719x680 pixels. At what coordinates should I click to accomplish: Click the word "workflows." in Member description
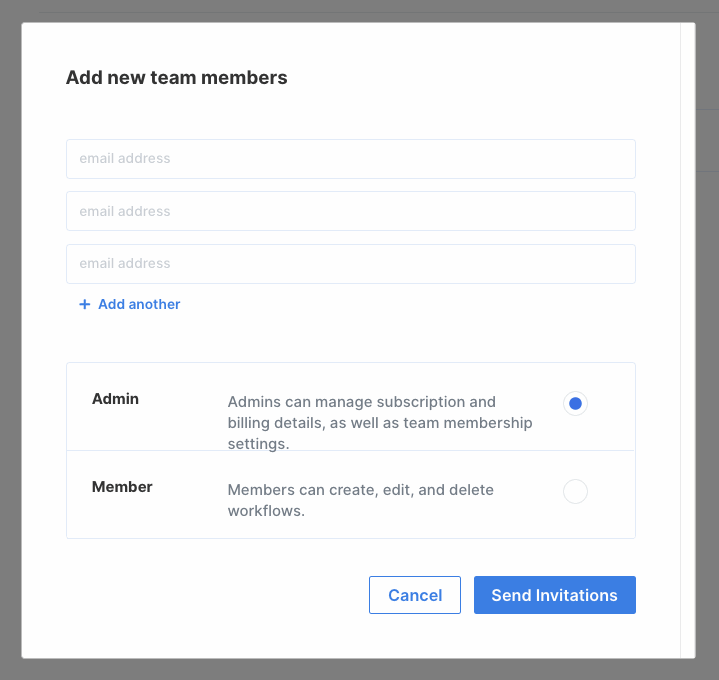click(x=266, y=511)
